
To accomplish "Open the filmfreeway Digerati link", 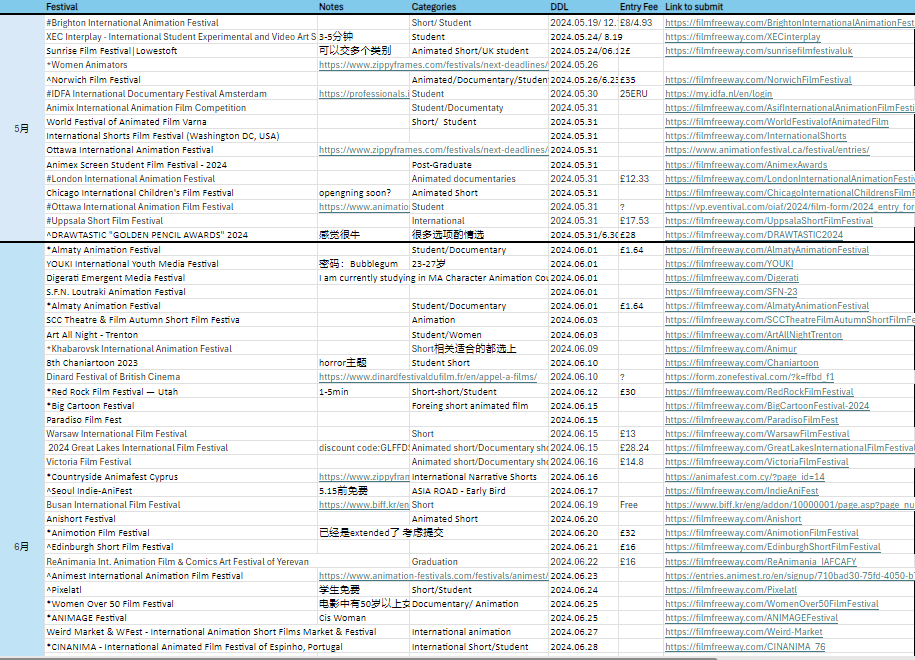I will pos(732,278).
